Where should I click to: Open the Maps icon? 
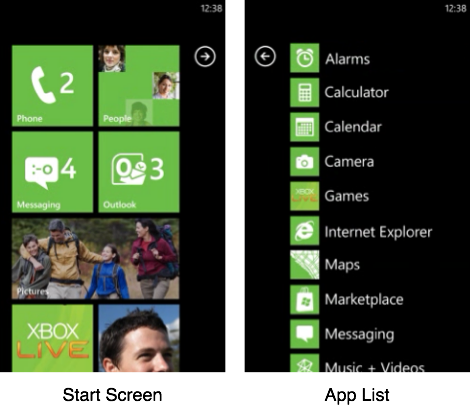[304, 265]
